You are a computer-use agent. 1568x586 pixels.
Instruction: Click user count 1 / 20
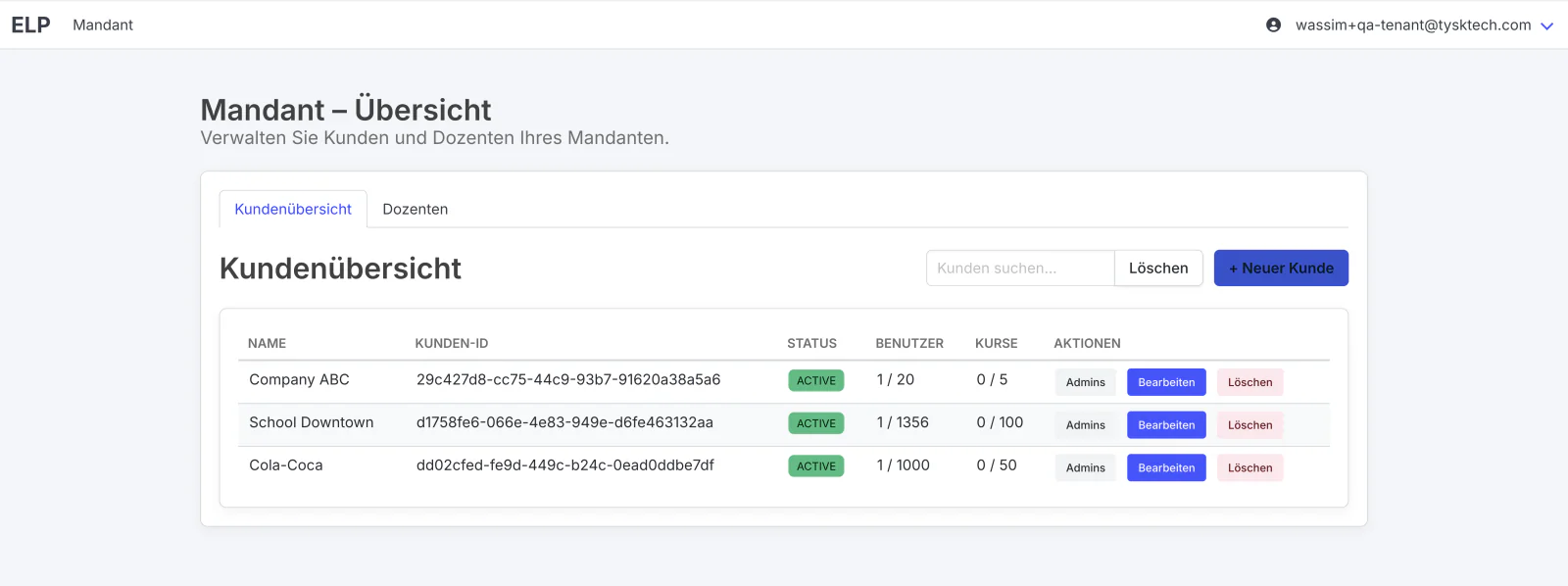896,379
